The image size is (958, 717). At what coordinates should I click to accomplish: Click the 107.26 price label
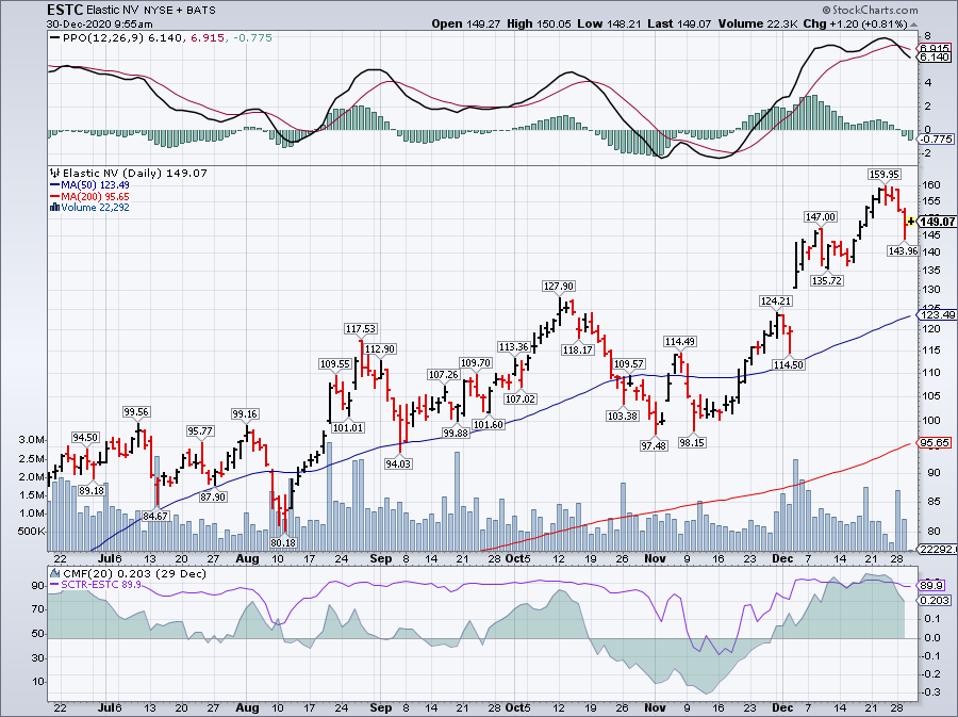coord(444,374)
